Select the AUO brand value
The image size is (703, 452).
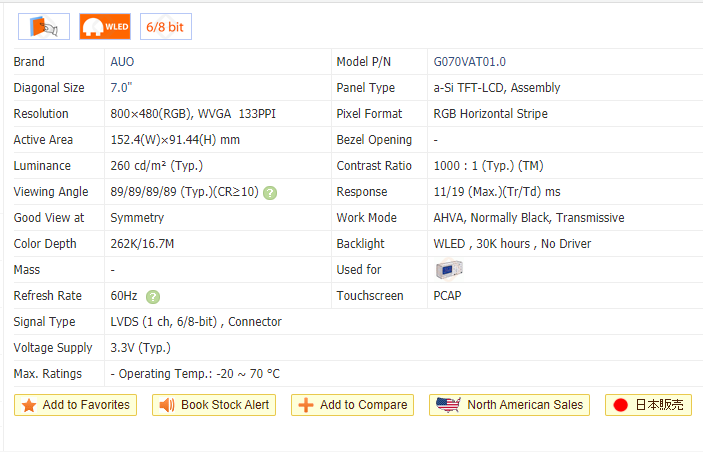pyautogui.click(x=122, y=62)
